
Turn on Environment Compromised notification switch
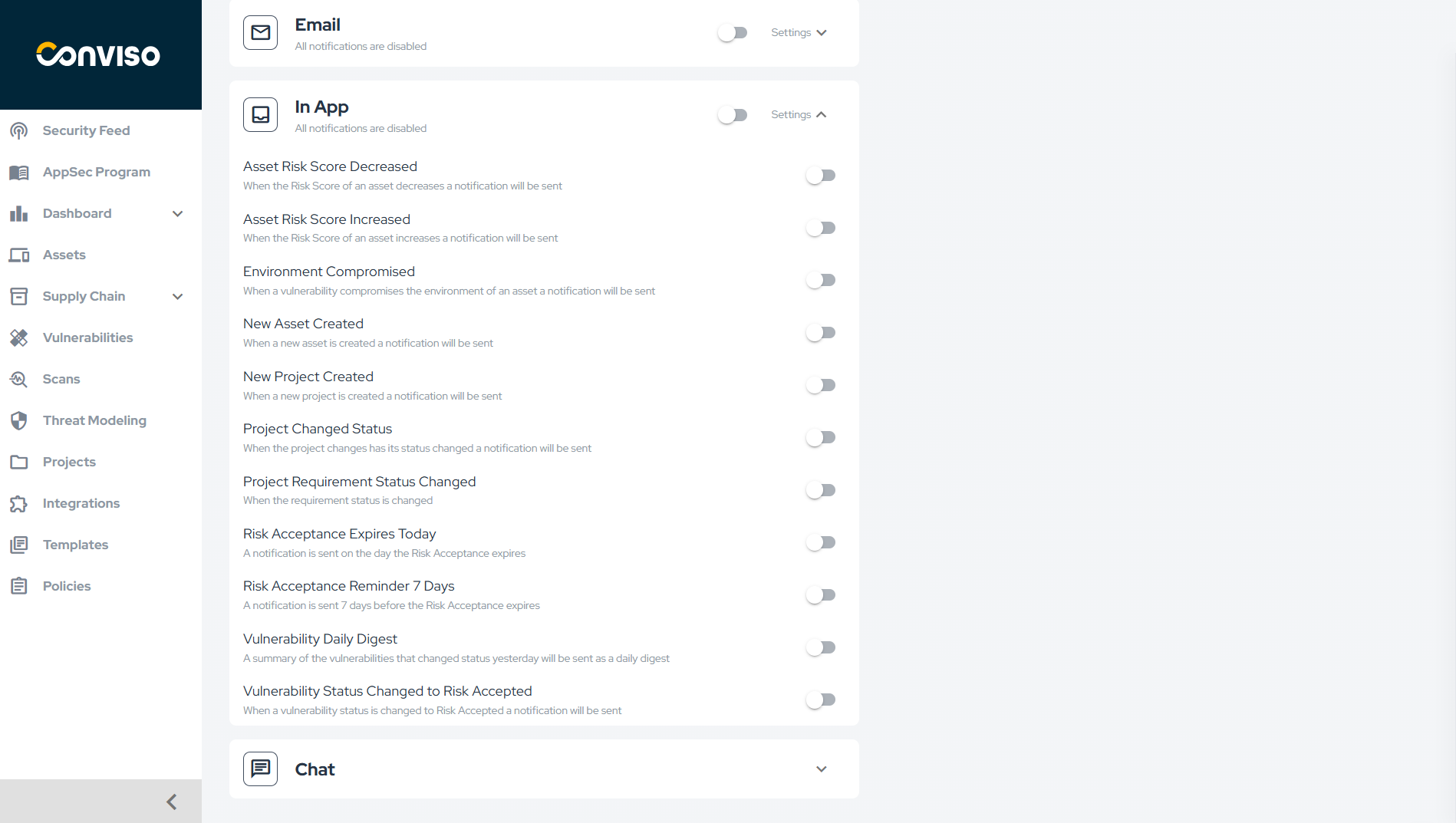821,281
